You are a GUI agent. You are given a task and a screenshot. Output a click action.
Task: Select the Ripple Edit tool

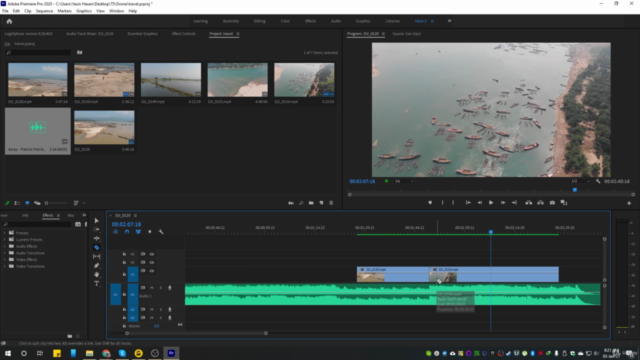click(x=97, y=238)
